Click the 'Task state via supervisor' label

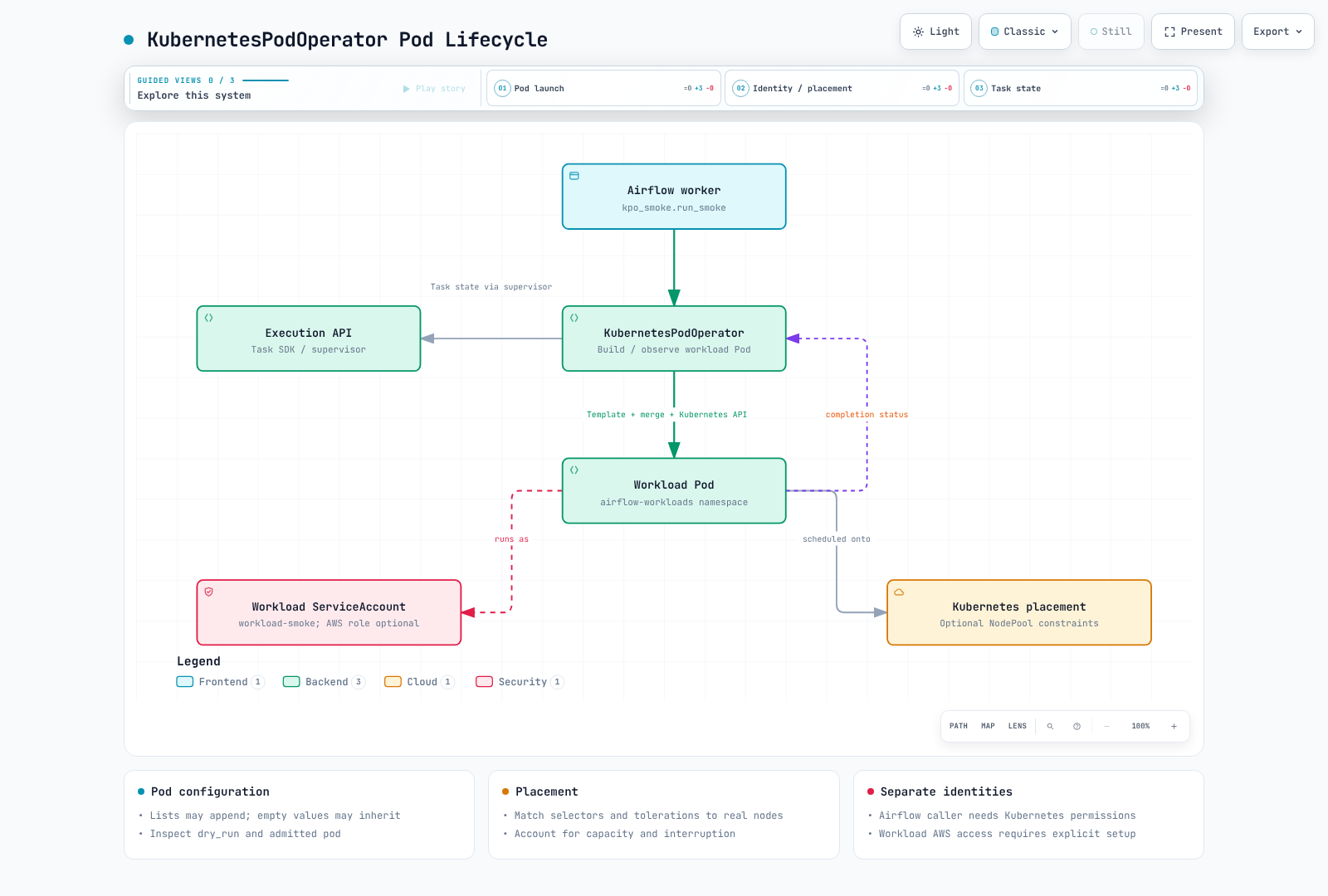pos(491,287)
